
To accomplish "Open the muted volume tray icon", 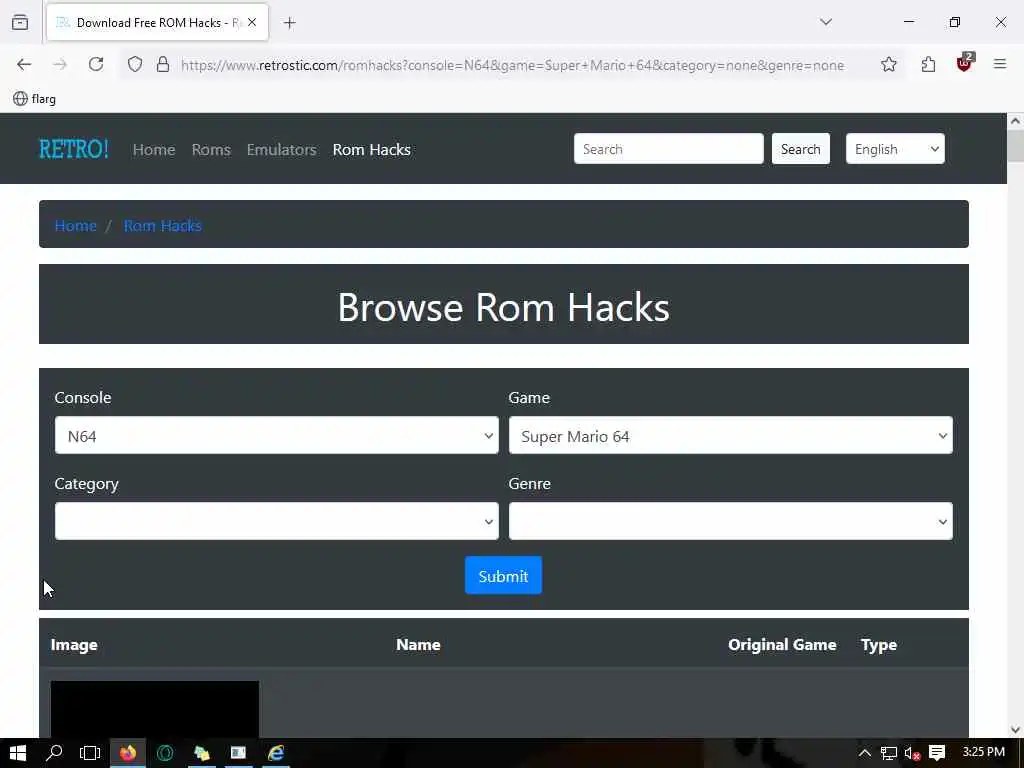I will (x=912, y=753).
